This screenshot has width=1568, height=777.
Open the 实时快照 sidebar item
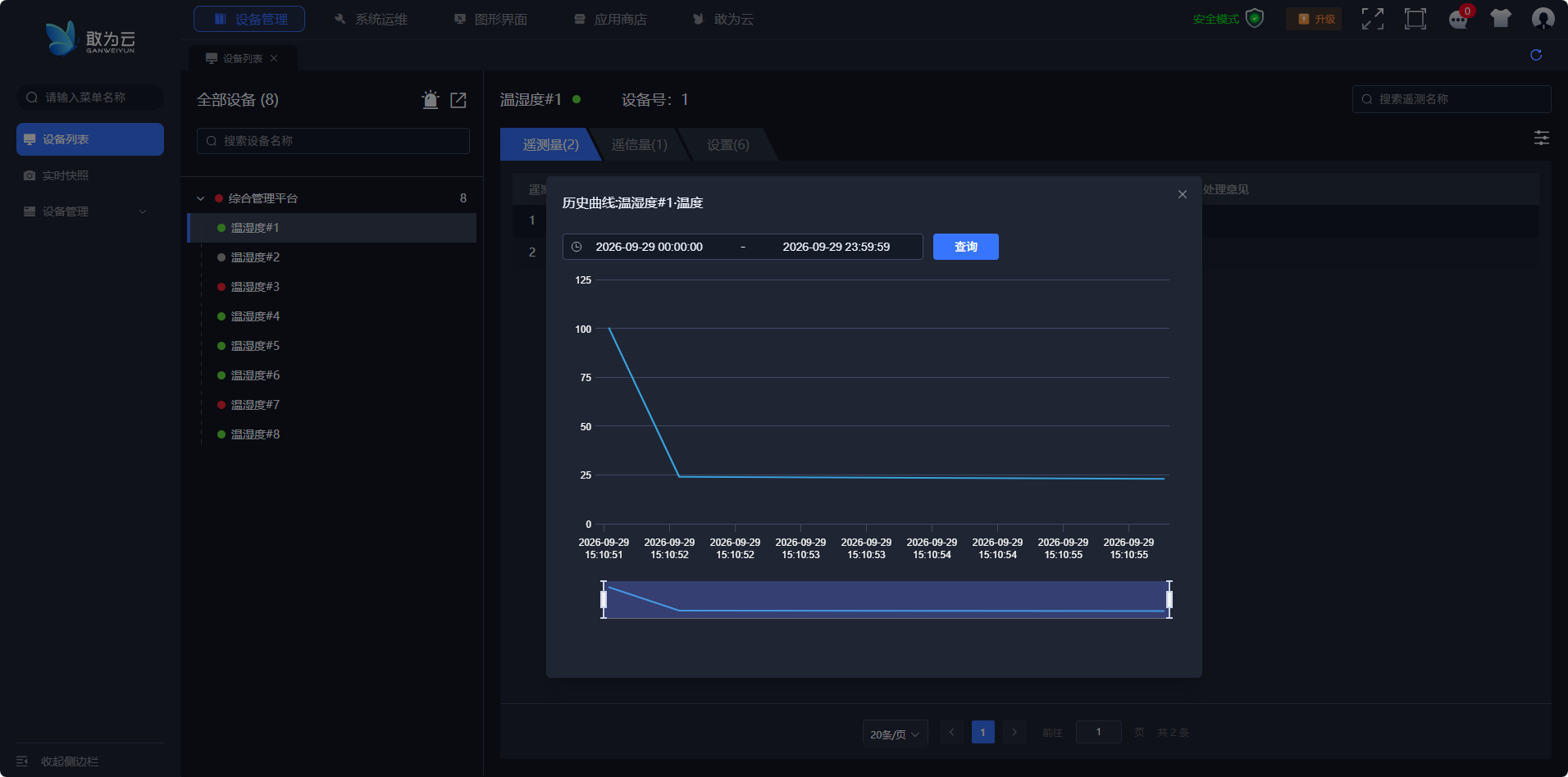coord(90,175)
